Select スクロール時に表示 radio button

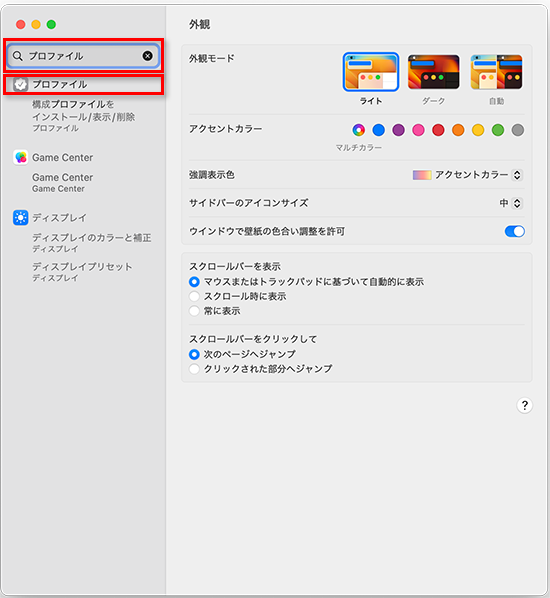click(194, 296)
